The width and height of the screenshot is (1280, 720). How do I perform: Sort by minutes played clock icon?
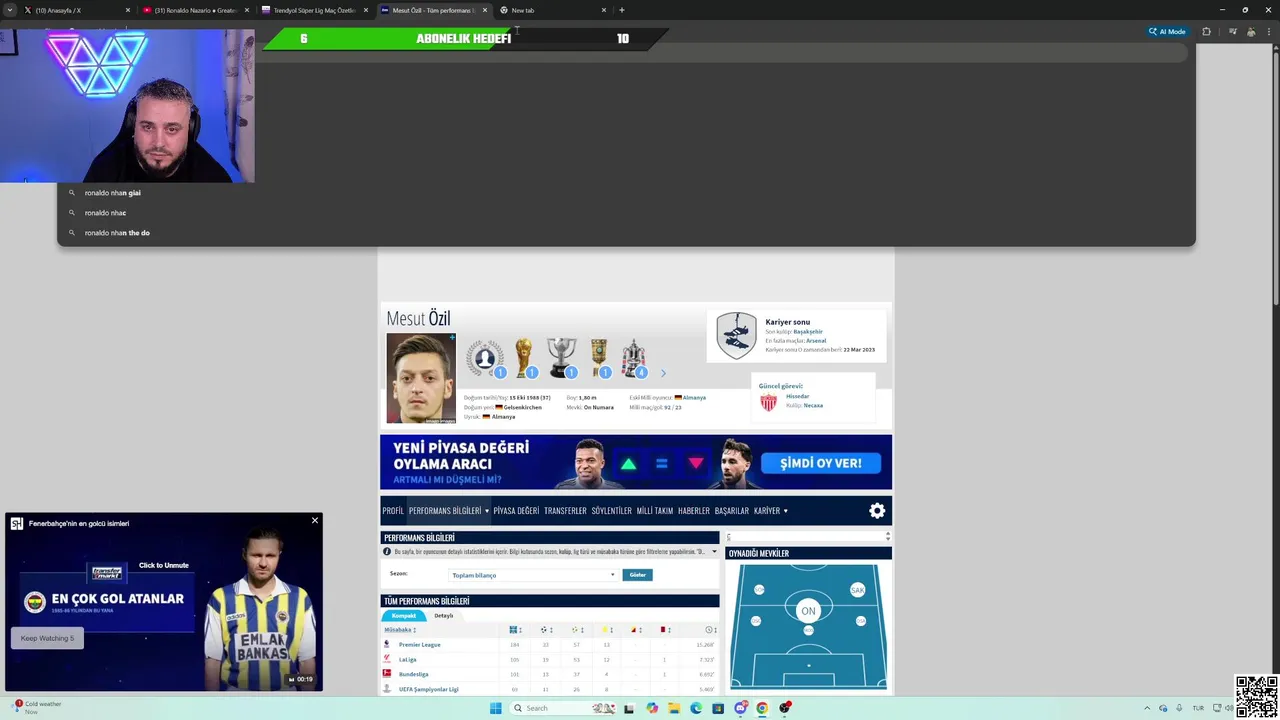tap(710, 630)
